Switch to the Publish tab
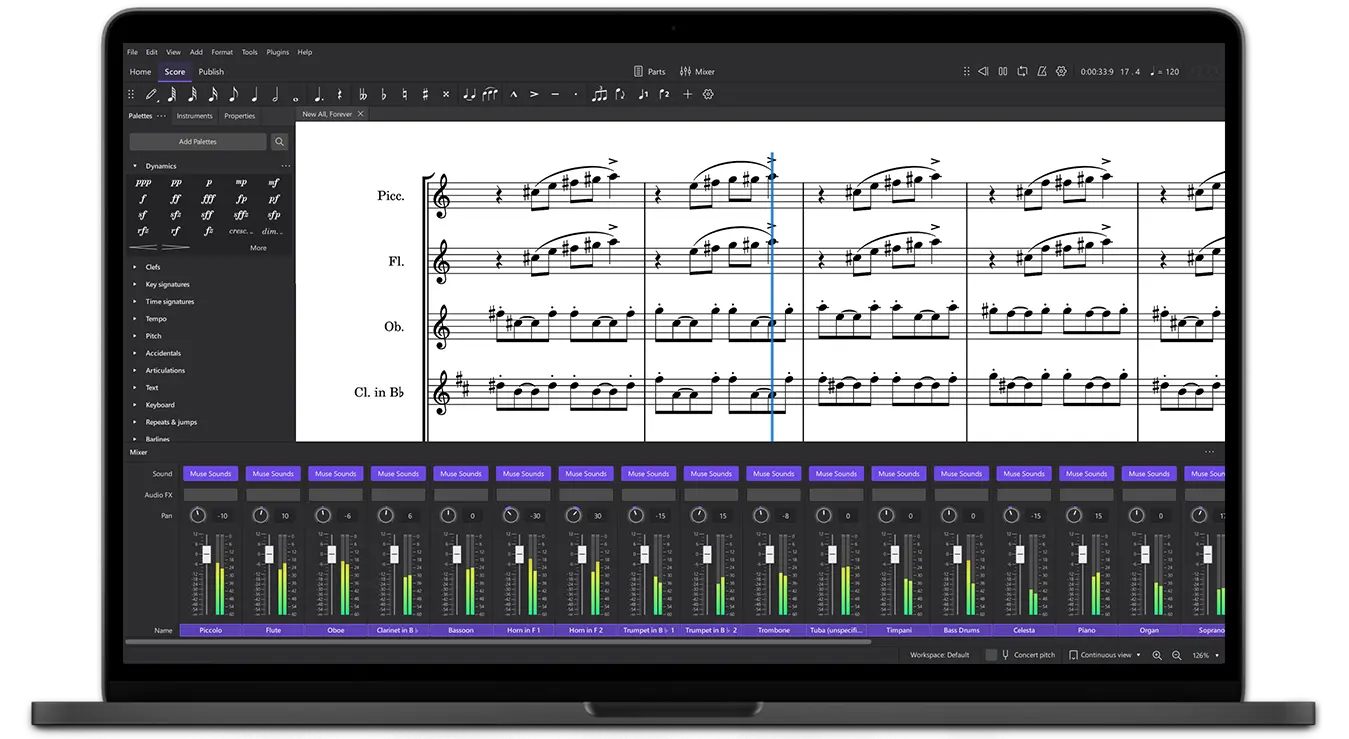The height and width of the screenshot is (739, 1349). (x=211, y=71)
